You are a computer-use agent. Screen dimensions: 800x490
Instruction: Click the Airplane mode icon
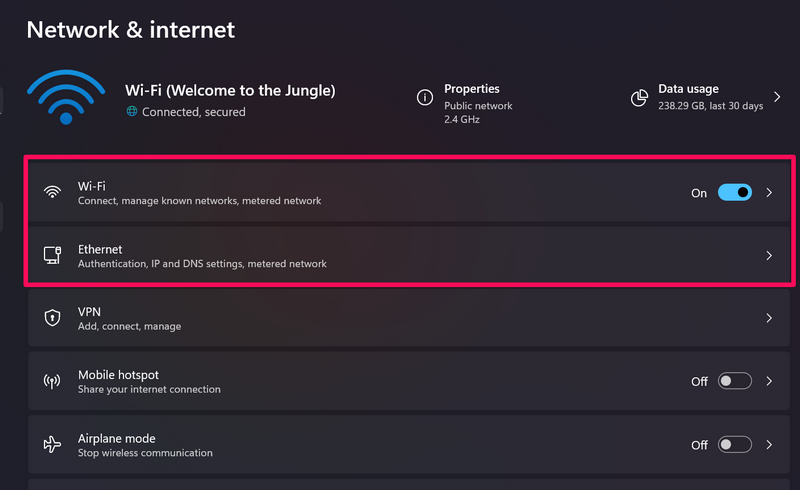coord(53,444)
